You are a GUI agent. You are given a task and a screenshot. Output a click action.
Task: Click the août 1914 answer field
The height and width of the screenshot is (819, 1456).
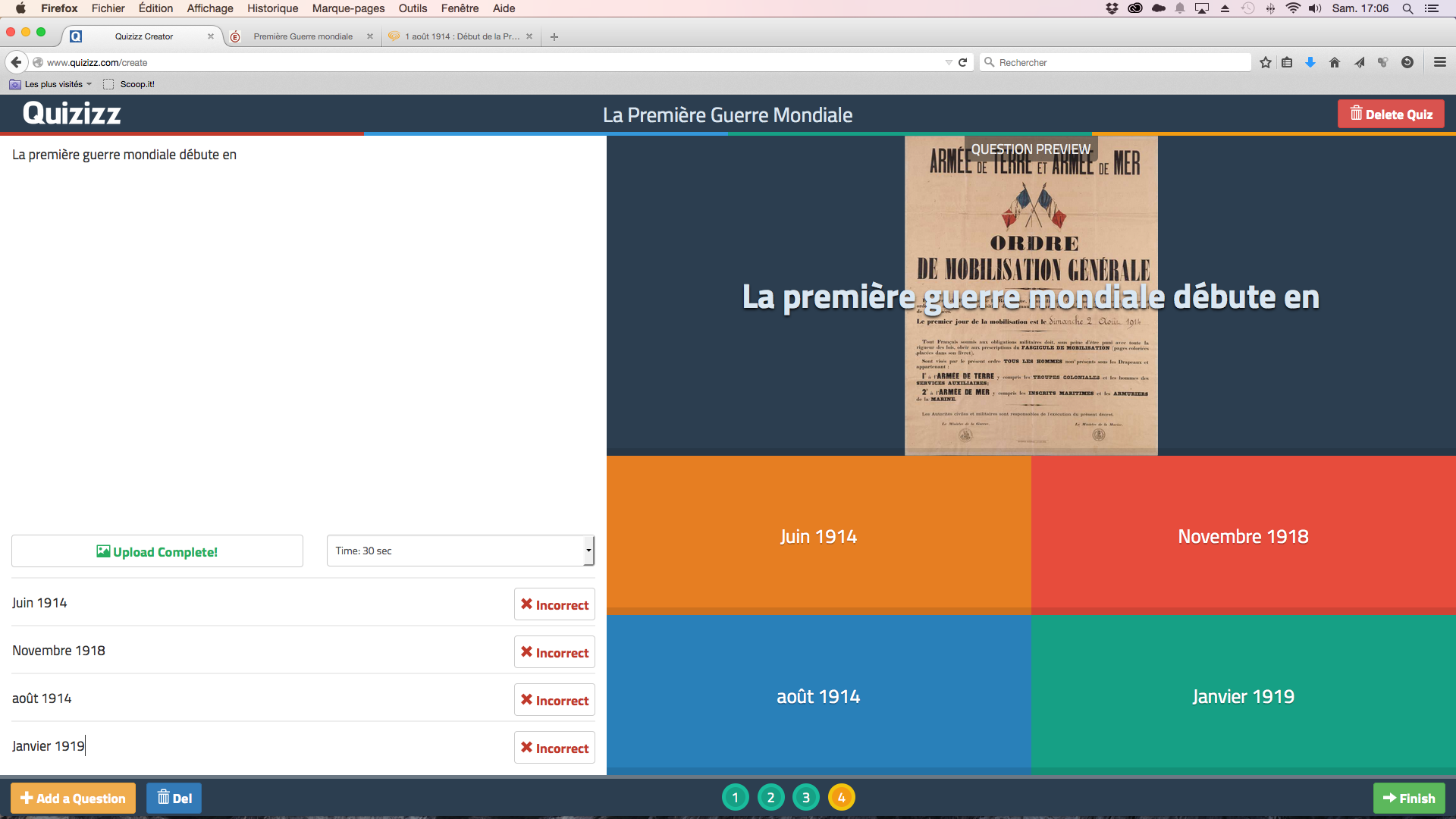(x=258, y=698)
